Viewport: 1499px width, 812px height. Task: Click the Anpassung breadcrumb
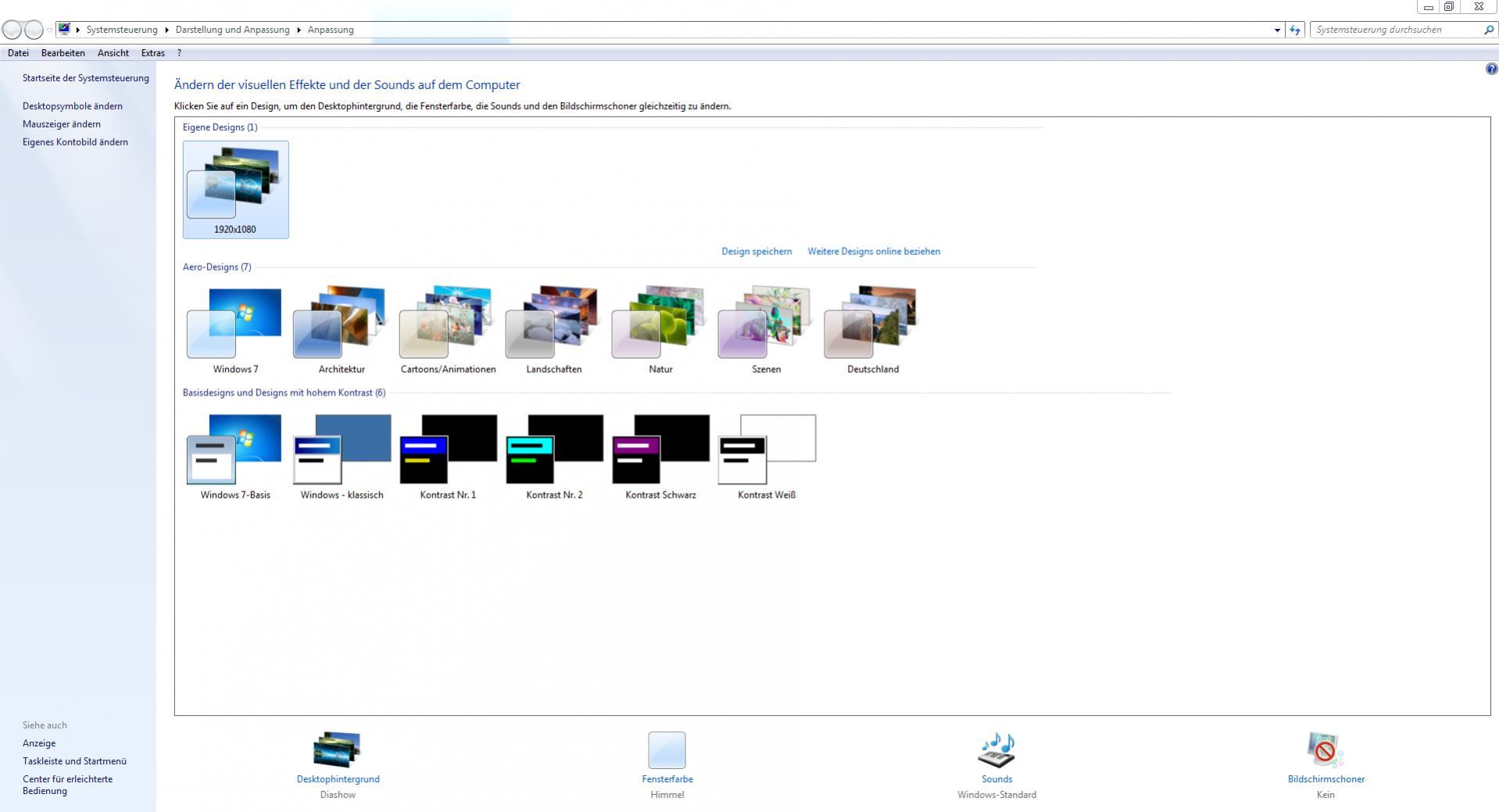tap(331, 30)
